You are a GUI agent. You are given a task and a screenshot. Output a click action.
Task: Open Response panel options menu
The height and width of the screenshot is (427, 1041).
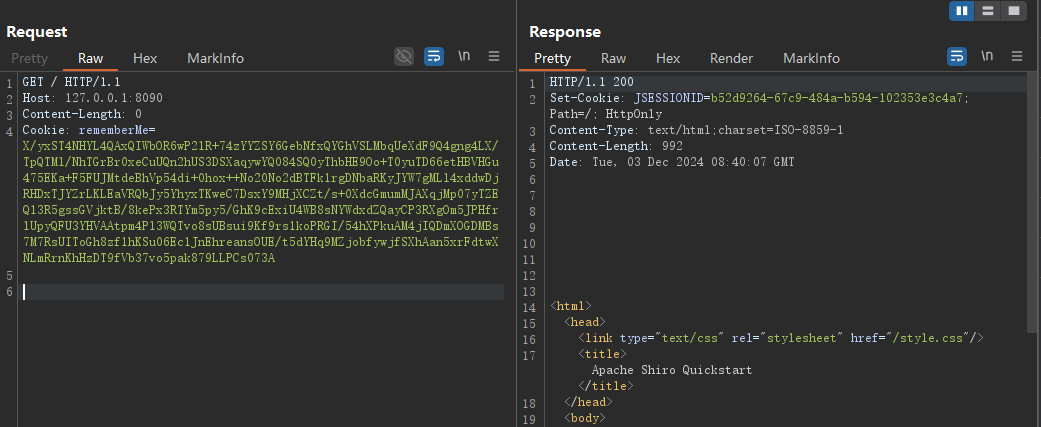[1017, 56]
